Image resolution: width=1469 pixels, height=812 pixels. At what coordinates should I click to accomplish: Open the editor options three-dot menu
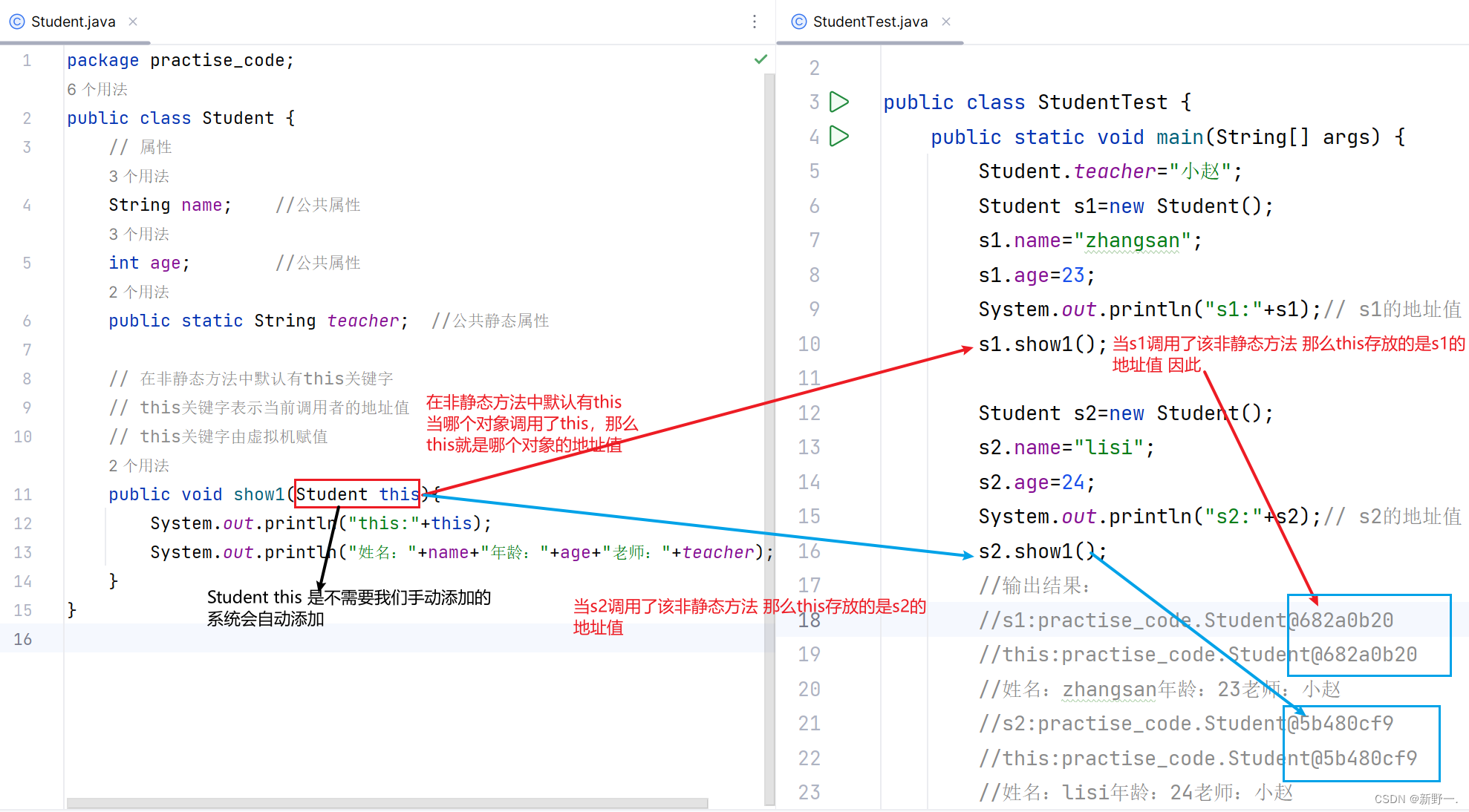pyautogui.click(x=755, y=22)
